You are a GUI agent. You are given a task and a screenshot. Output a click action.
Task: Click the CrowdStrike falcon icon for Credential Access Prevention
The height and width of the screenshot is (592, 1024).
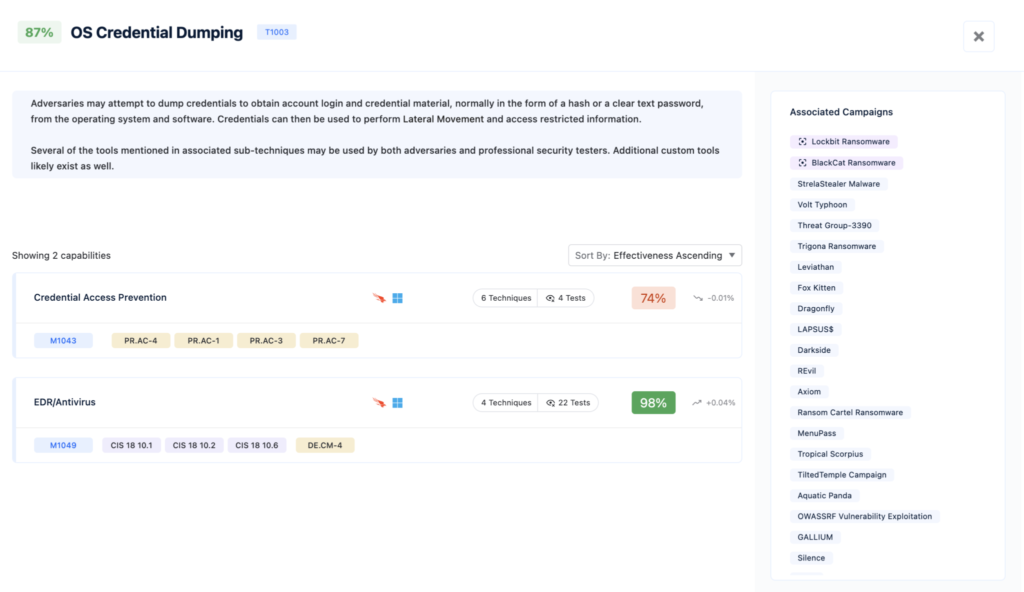click(x=379, y=298)
